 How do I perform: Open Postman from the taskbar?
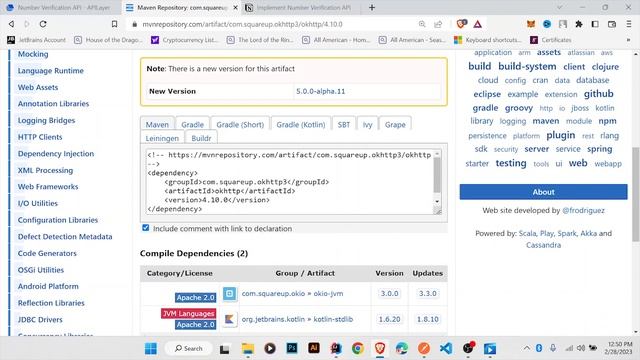click(424, 349)
